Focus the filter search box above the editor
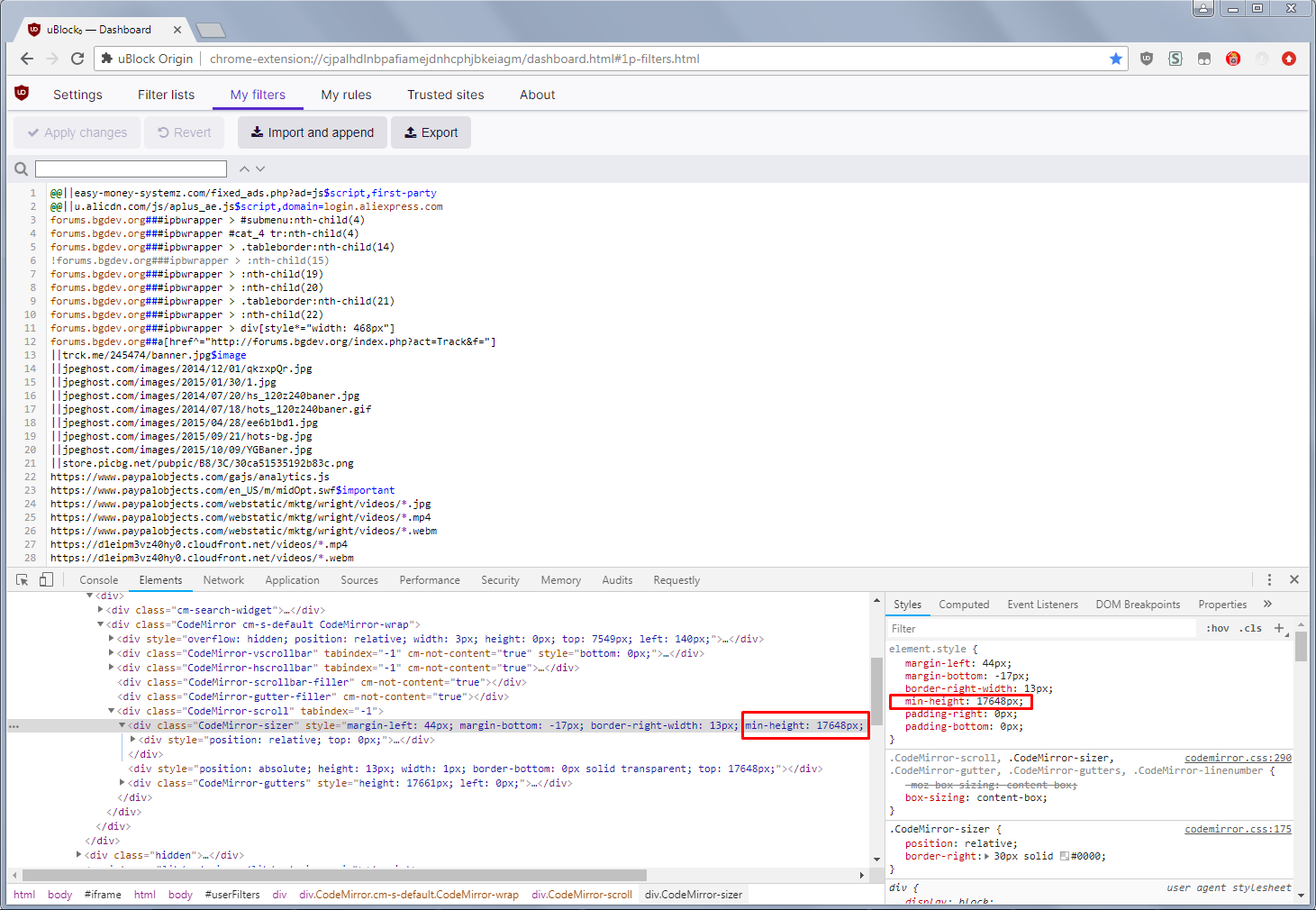The image size is (1316, 910). coord(131,168)
